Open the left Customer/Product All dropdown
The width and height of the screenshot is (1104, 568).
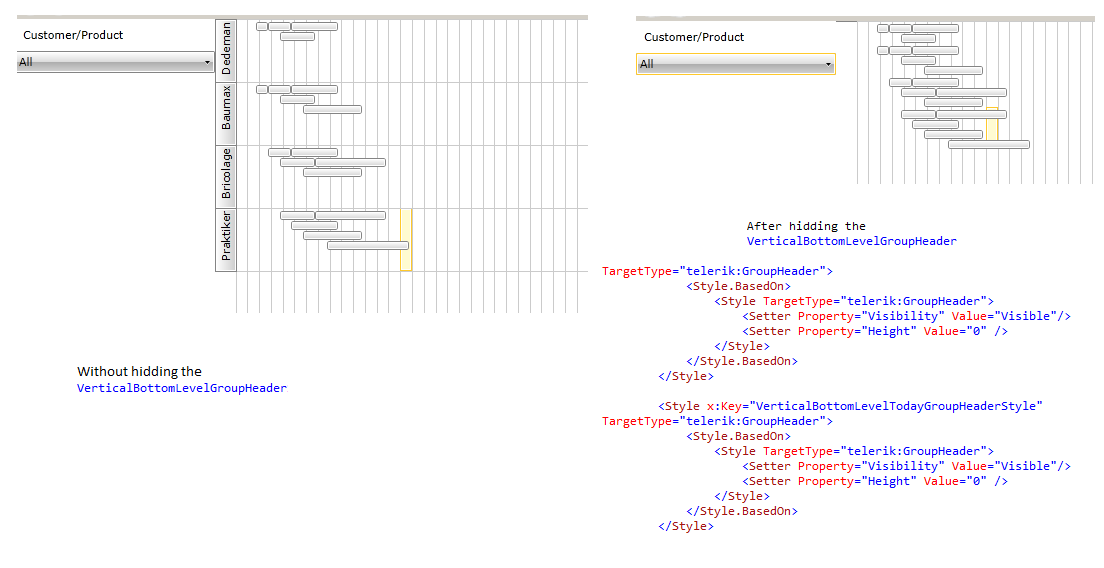pyautogui.click(x=115, y=62)
